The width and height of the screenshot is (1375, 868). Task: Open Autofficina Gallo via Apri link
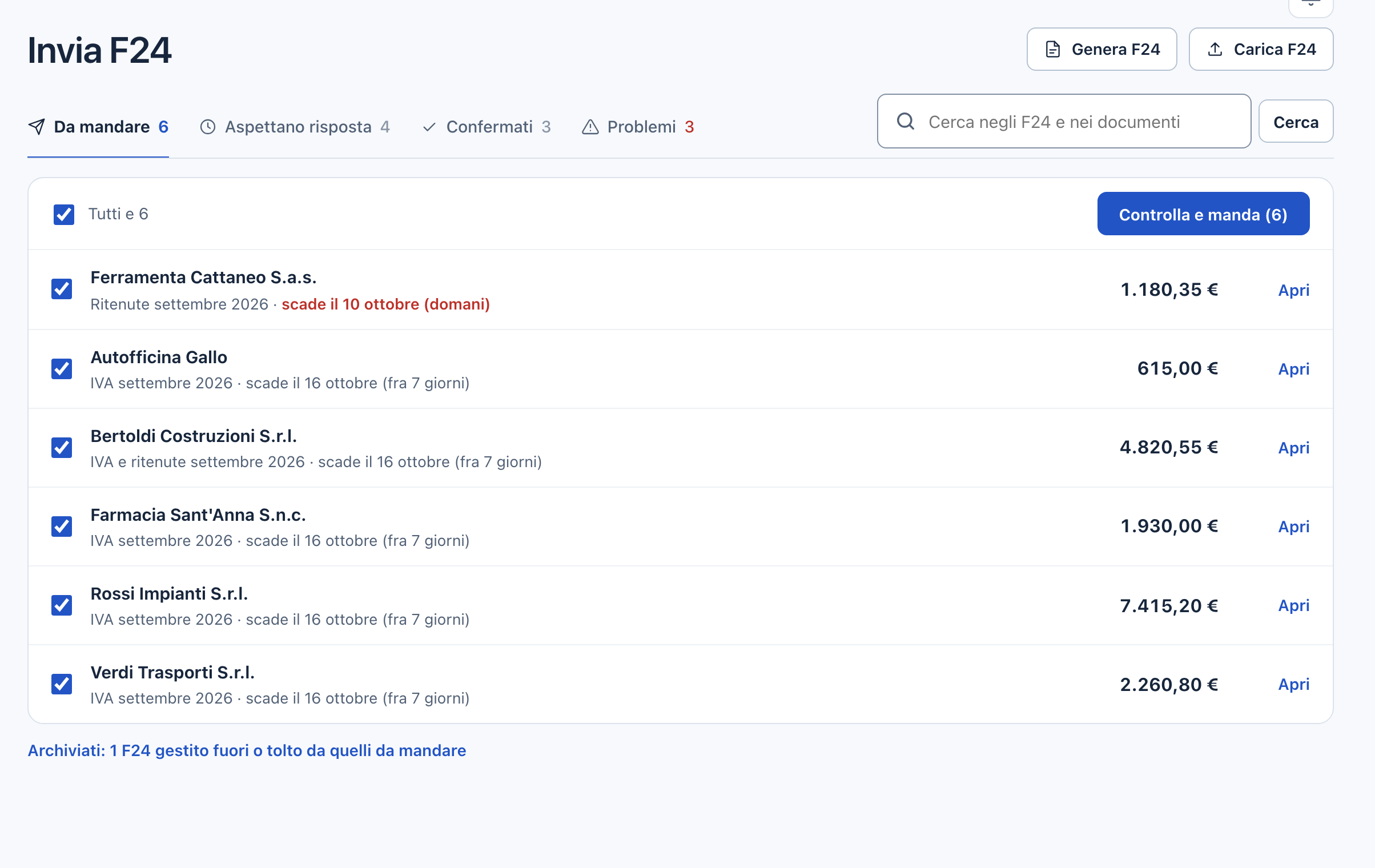[x=1293, y=369]
